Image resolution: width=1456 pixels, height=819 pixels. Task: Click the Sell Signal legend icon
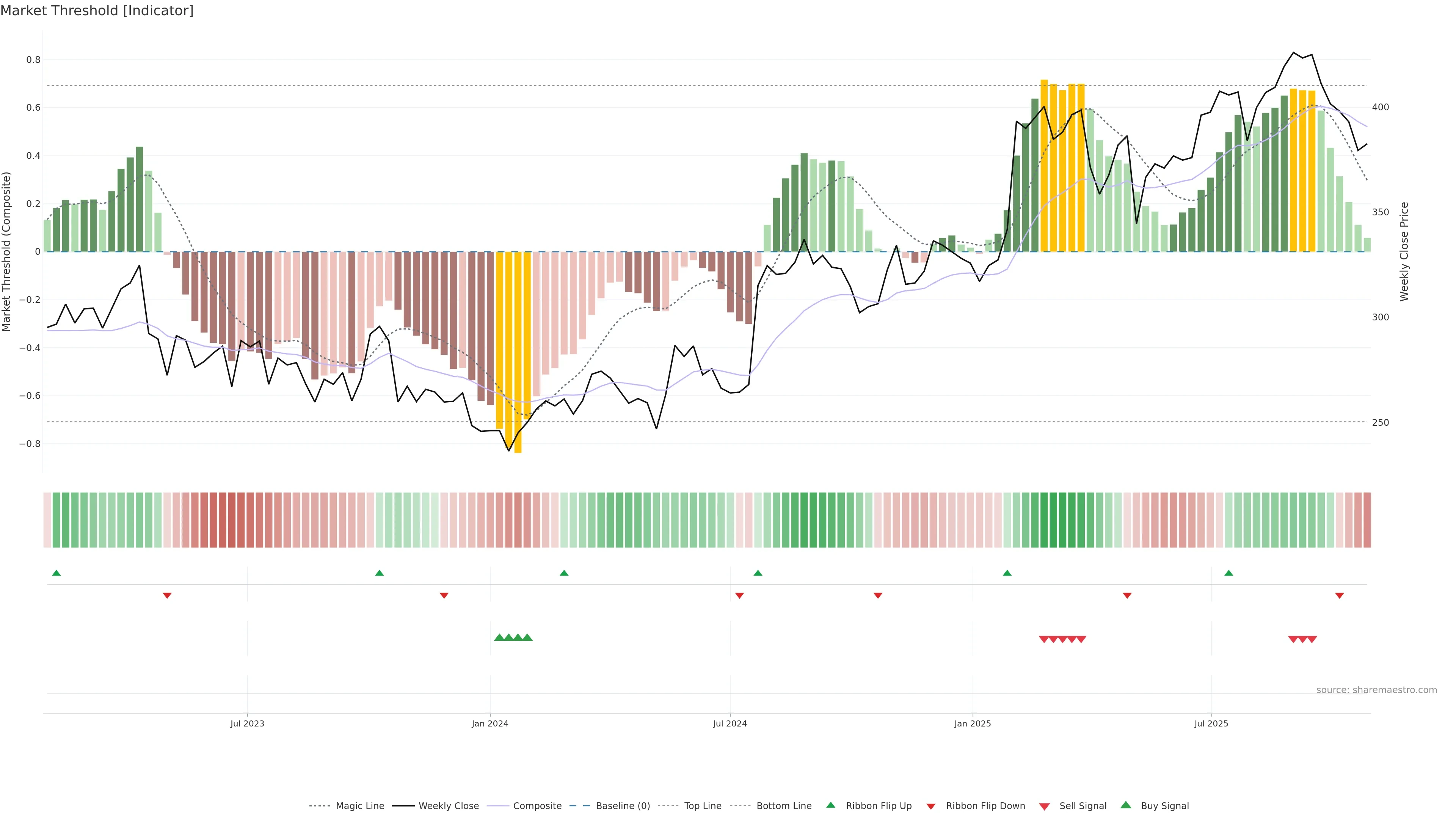pos(1045,806)
